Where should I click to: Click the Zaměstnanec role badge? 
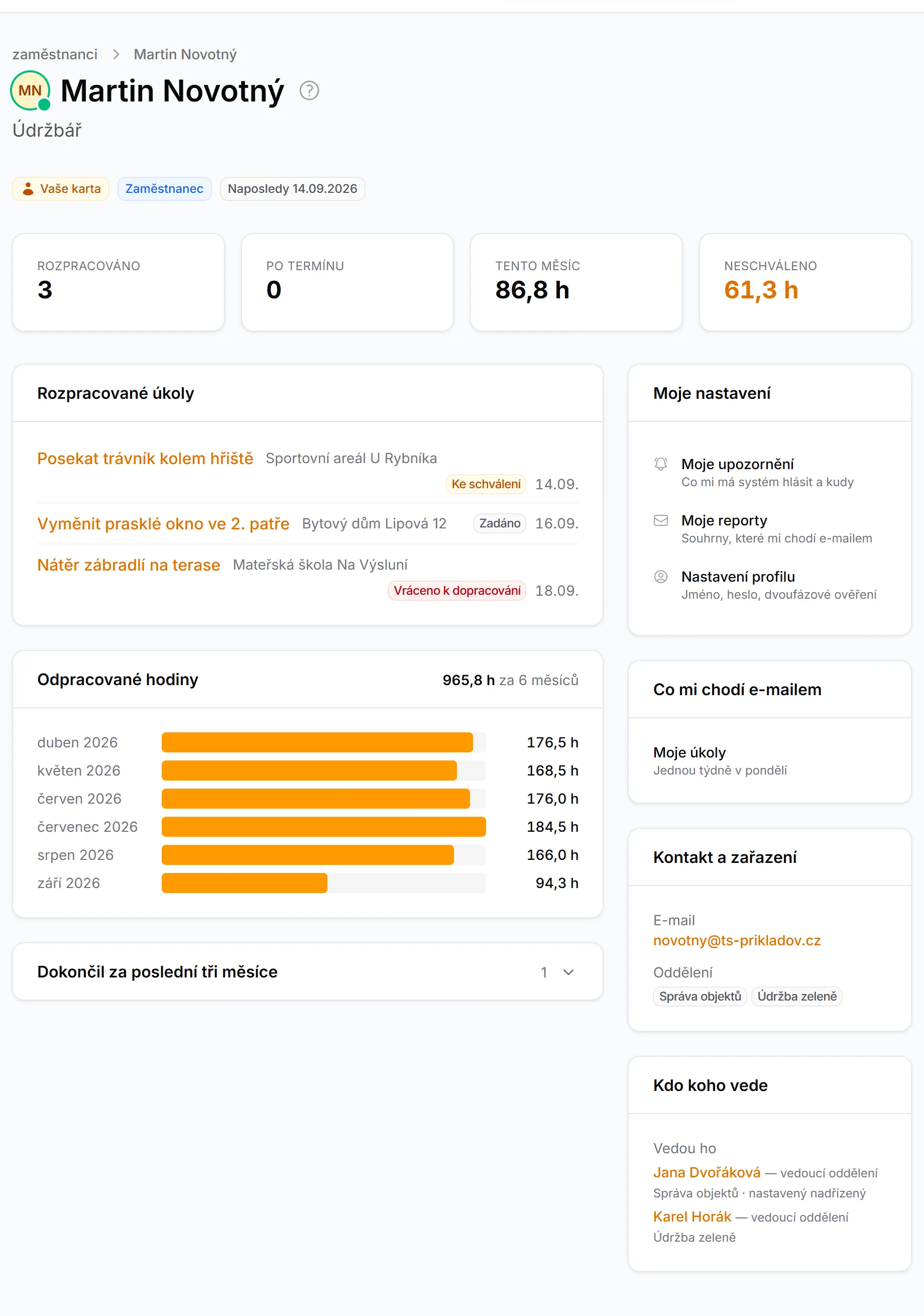(165, 188)
